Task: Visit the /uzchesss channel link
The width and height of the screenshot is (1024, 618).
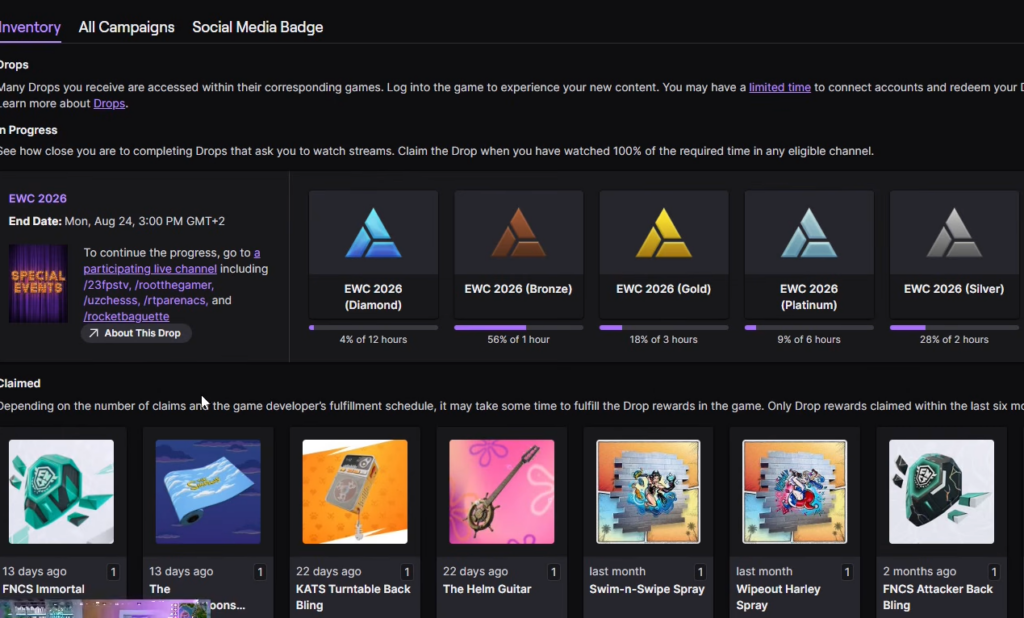Action: tap(111, 301)
